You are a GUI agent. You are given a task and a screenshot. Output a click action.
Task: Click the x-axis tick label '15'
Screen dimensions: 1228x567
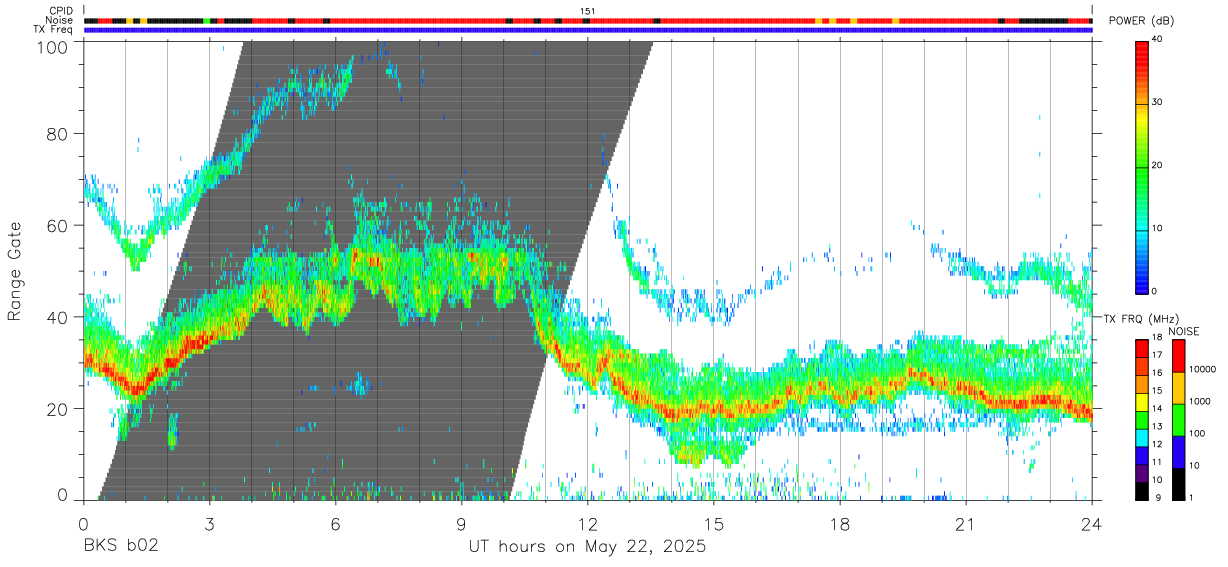pos(713,524)
